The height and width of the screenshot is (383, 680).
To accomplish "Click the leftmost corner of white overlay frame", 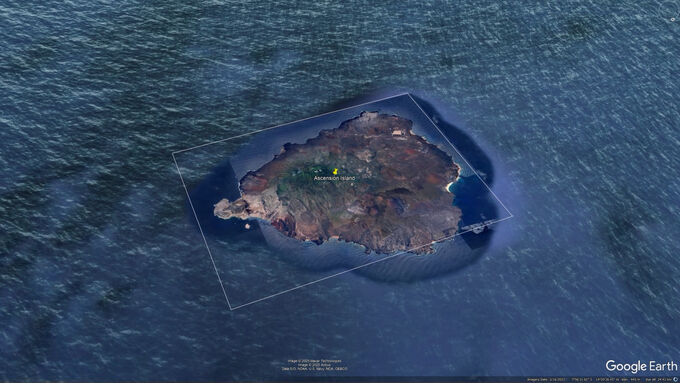I will 173,152.
